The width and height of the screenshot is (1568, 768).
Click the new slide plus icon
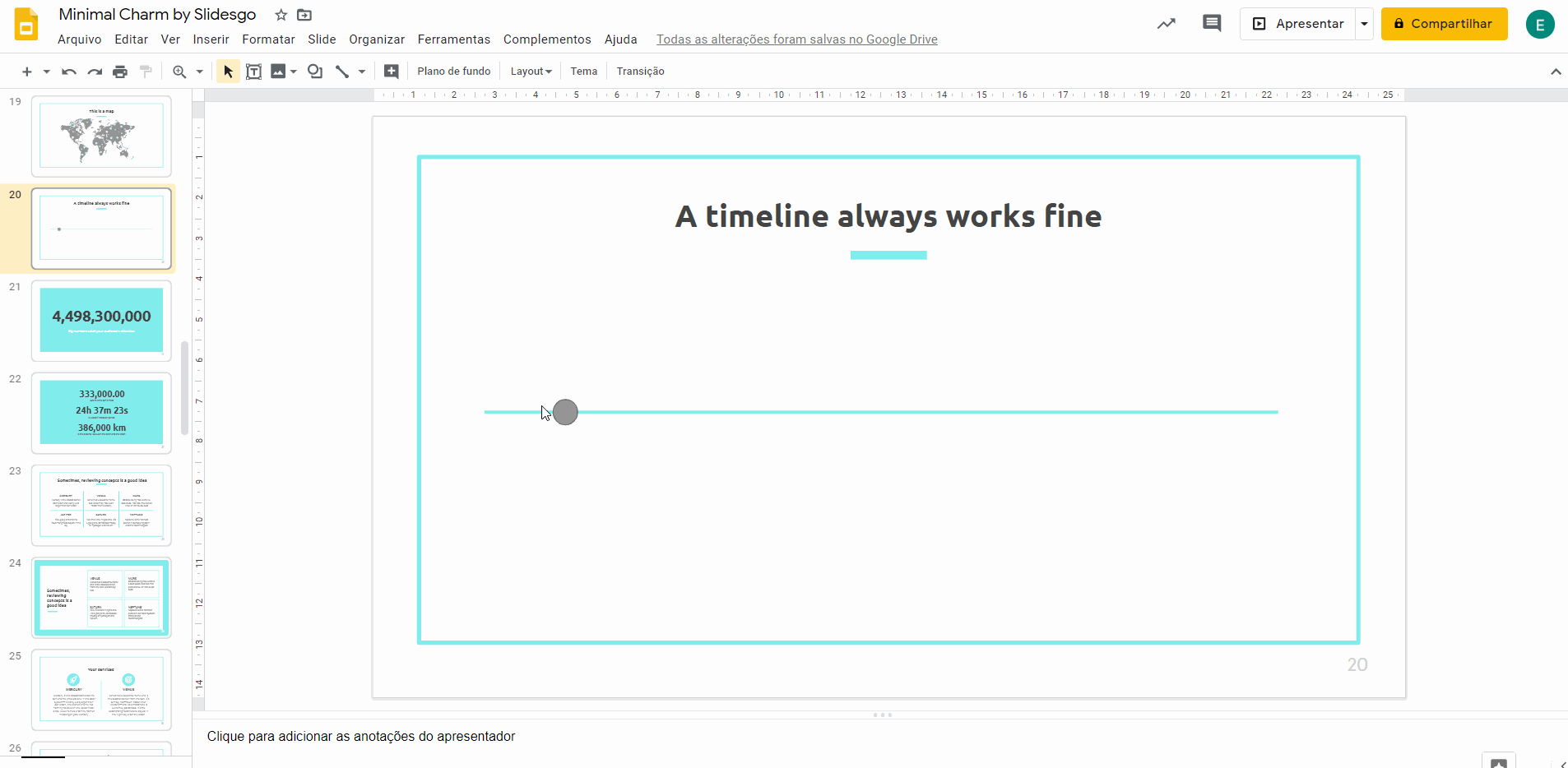[27, 72]
